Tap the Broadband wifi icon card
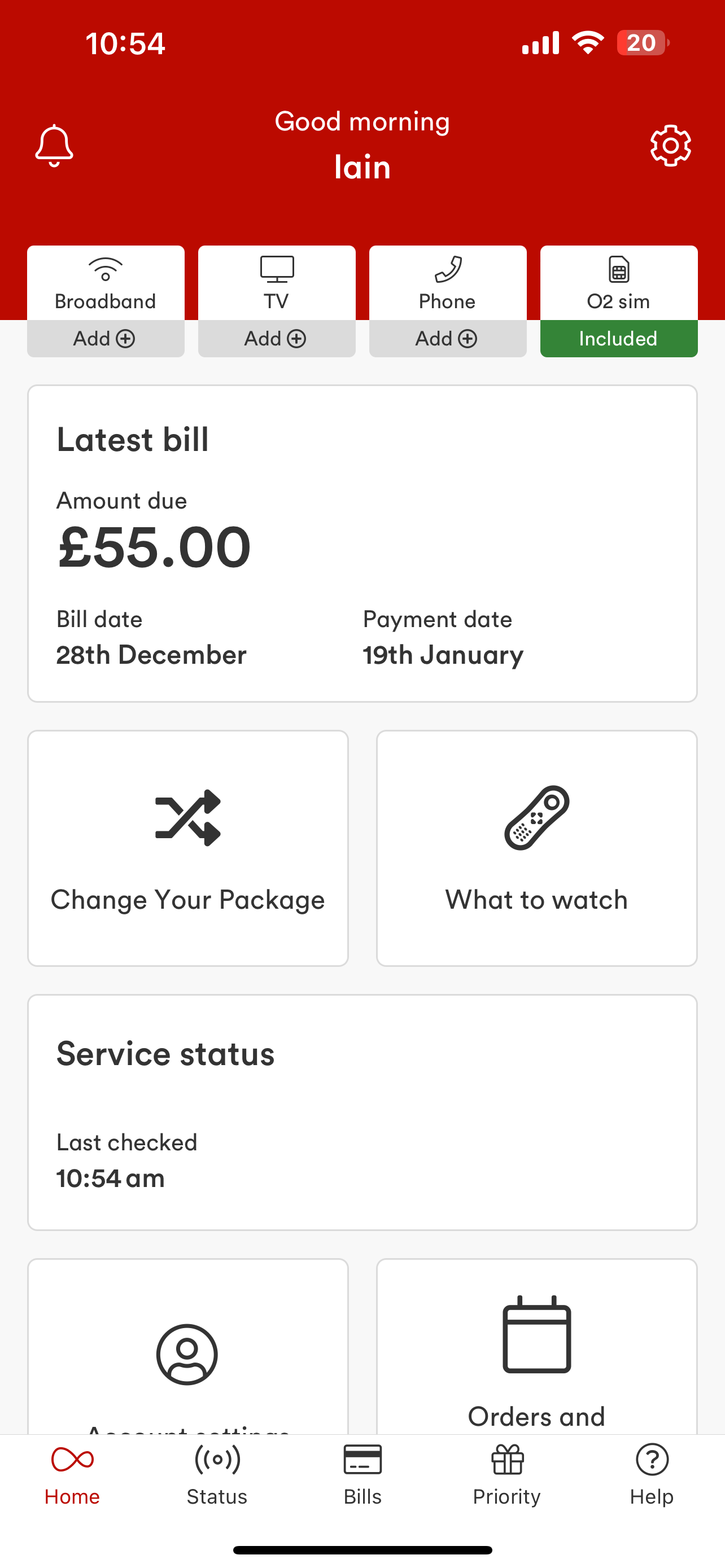 106,283
